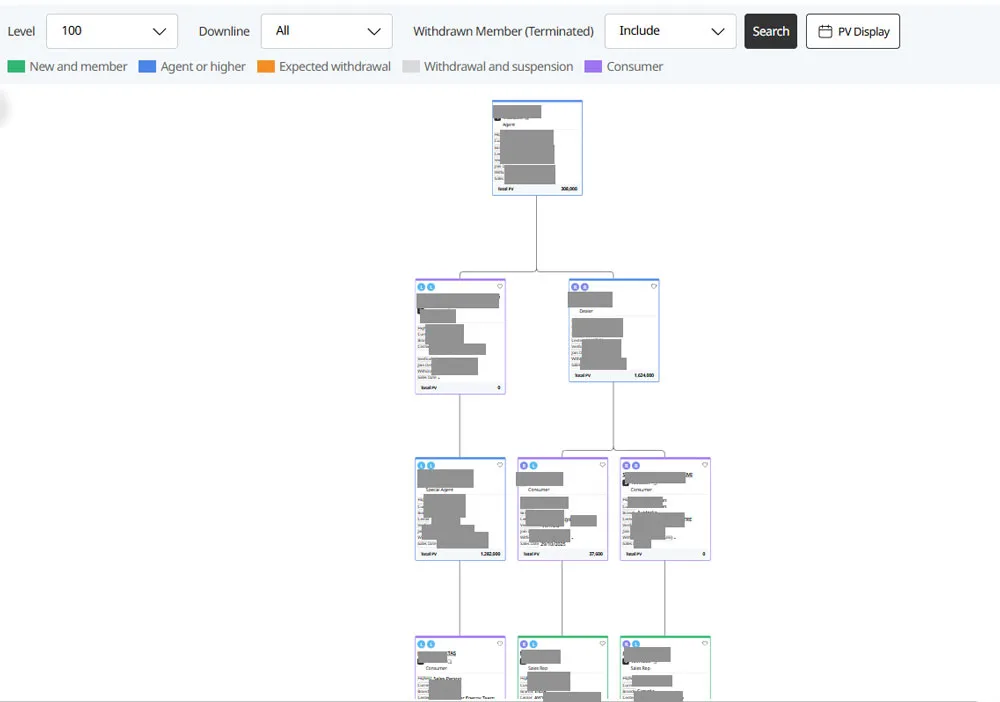Viewport: 1000px width, 702px height.
Task: Open the info icon on the Agent card
Action: [500, 110]
